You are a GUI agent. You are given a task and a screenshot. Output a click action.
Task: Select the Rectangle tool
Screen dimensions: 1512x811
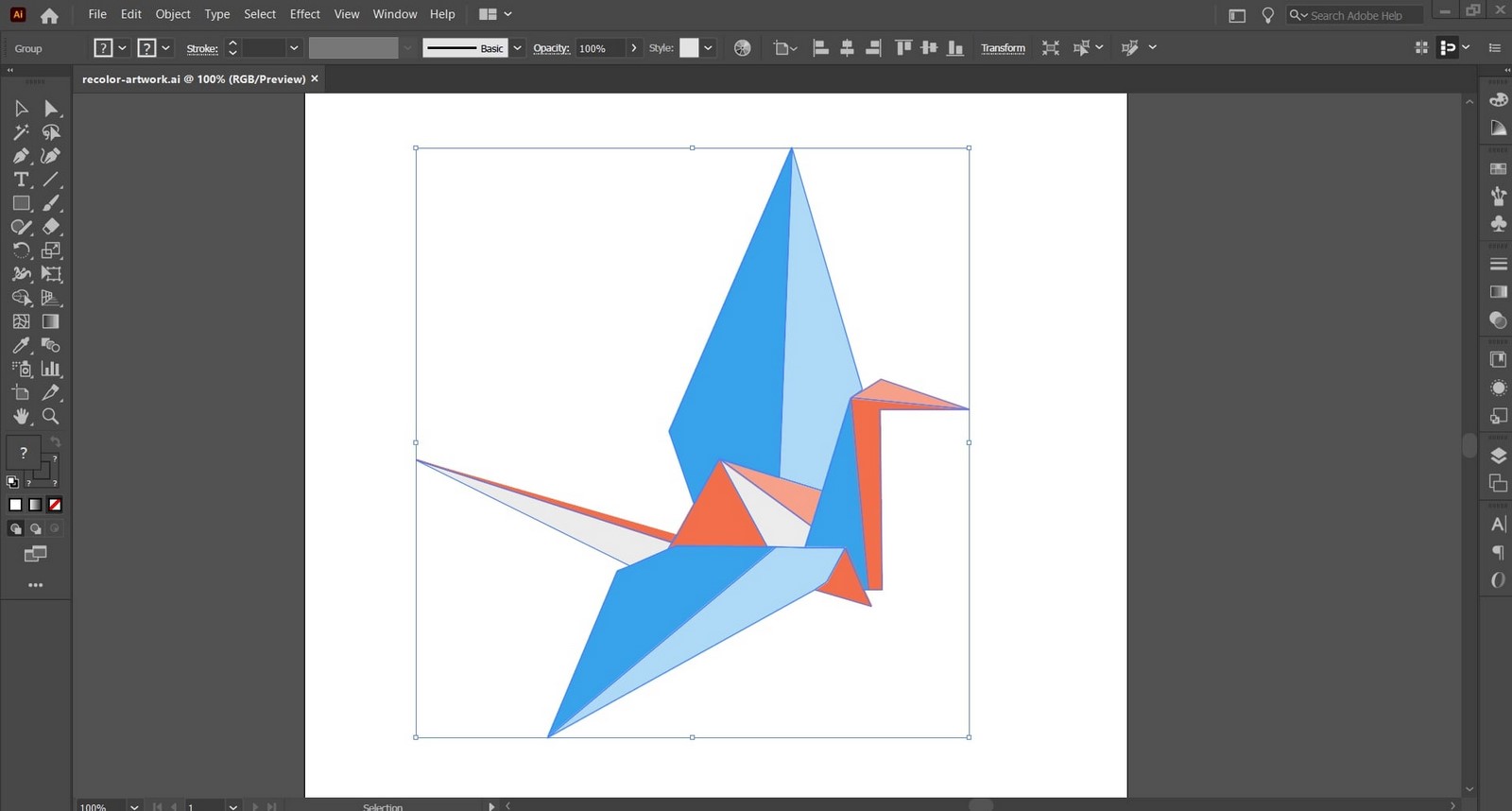pyautogui.click(x=21, y=203)
